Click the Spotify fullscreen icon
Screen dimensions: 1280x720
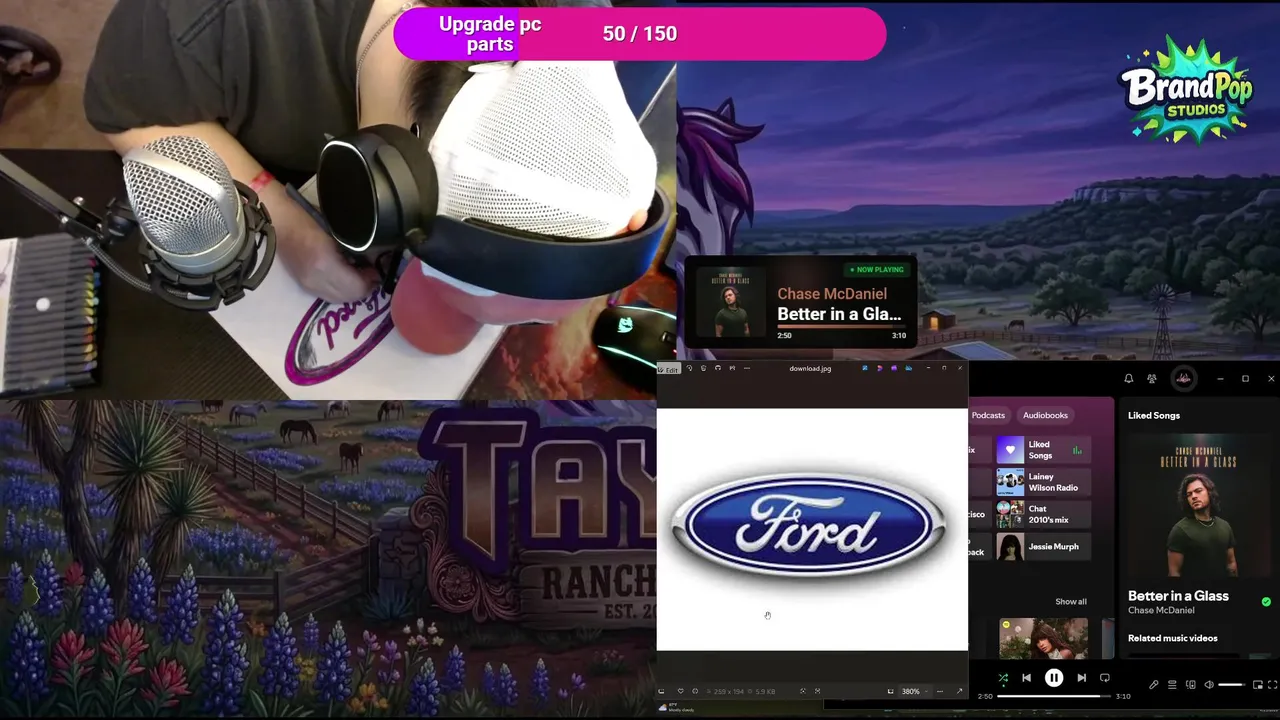(x=1273, y=685)
